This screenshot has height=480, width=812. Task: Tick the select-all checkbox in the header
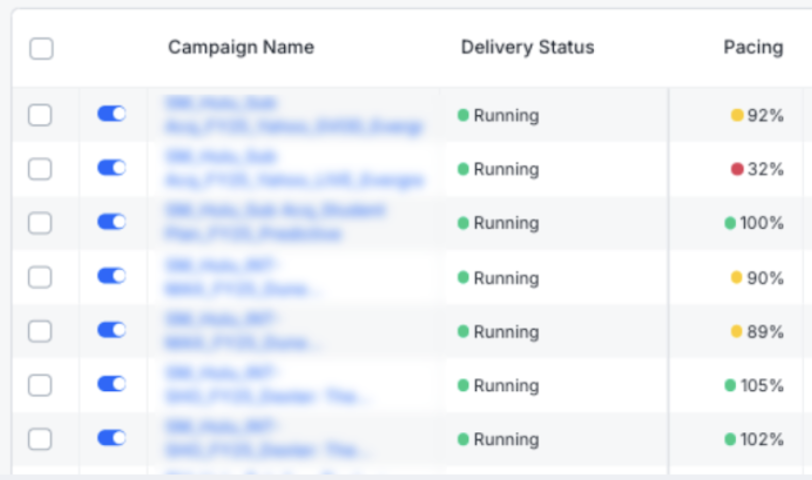pos(41,49)
